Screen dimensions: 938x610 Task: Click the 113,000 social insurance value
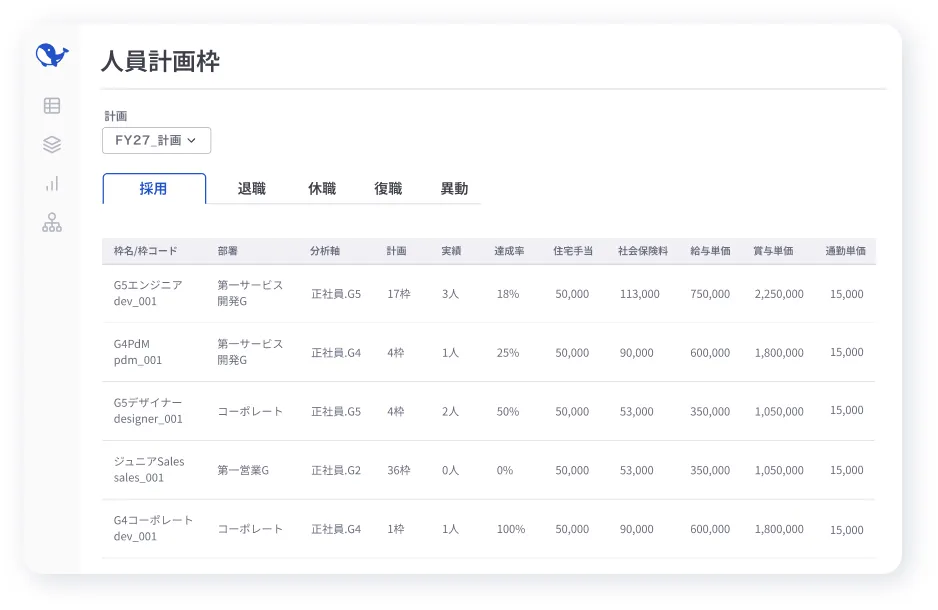tap(639, 294)
